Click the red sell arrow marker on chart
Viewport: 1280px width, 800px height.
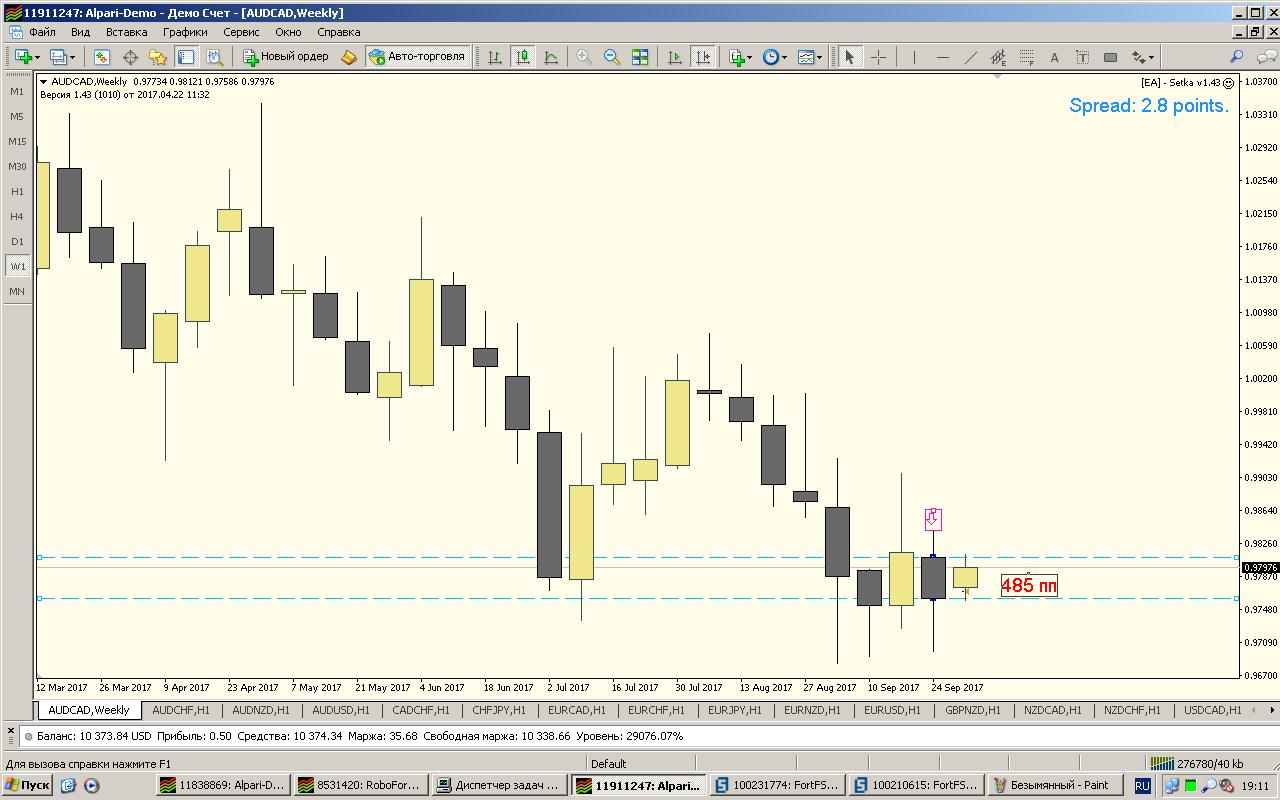coord(933,519)
